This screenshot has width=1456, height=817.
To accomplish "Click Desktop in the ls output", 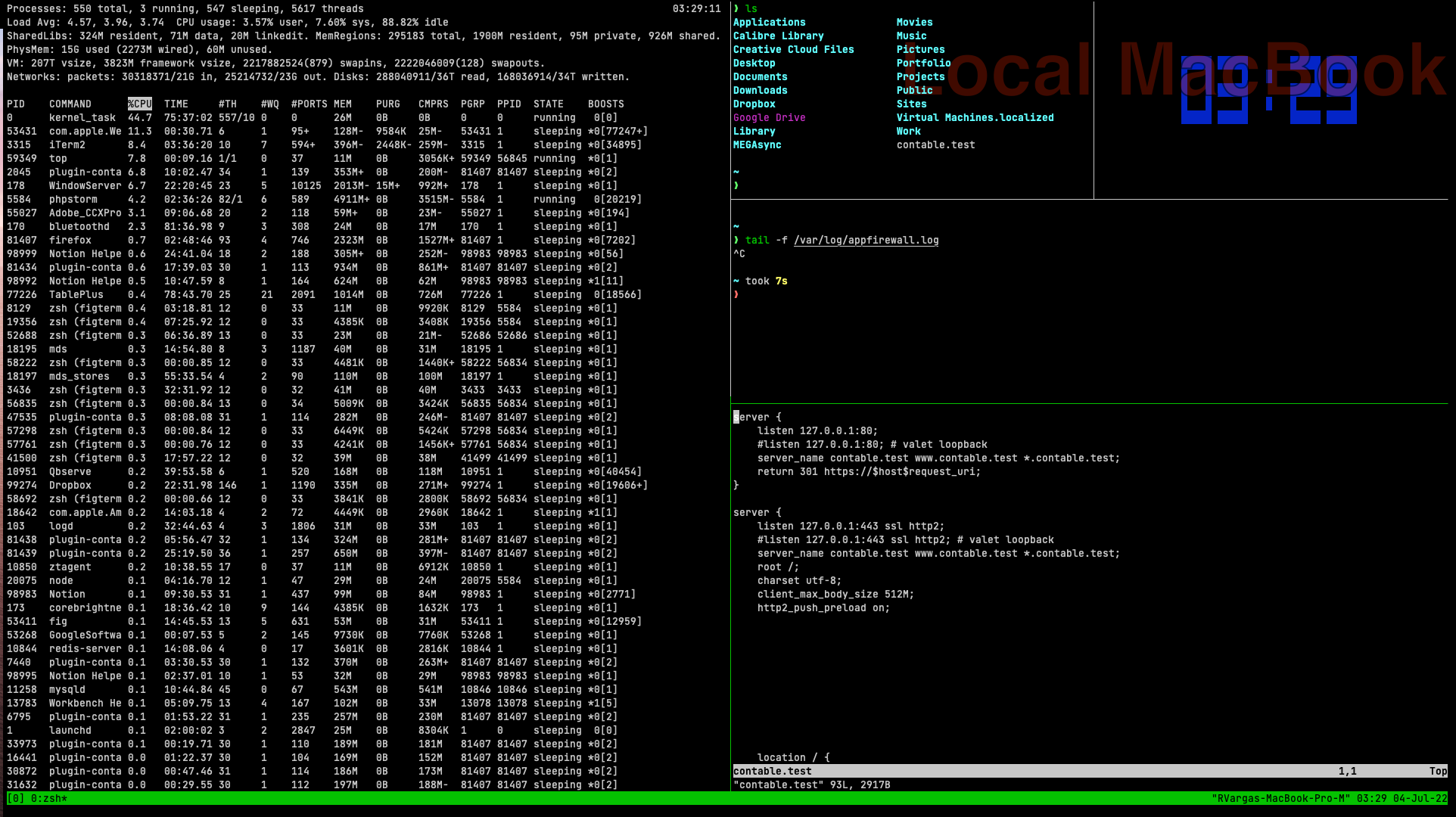I will (754, 63).
